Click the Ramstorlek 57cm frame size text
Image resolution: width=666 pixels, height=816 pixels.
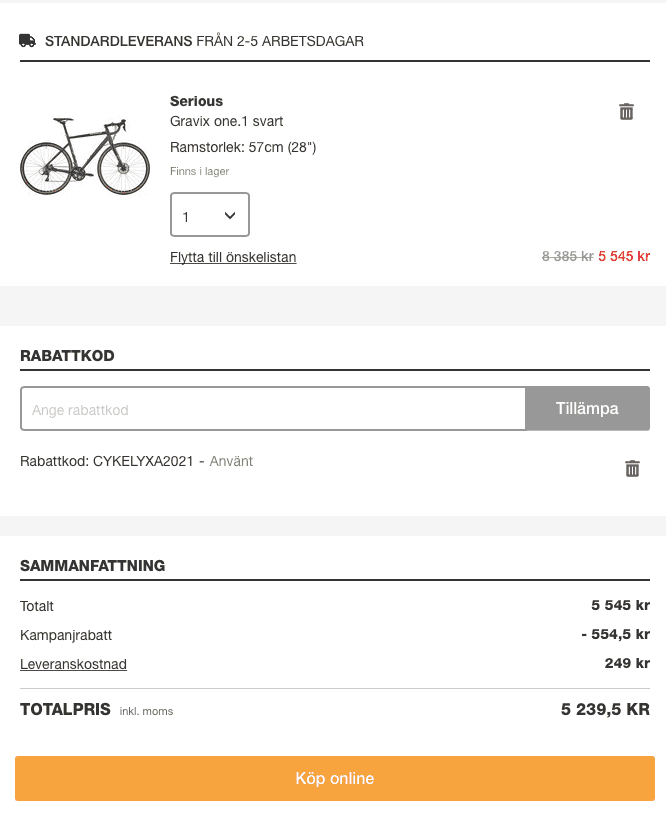point(243,147)
